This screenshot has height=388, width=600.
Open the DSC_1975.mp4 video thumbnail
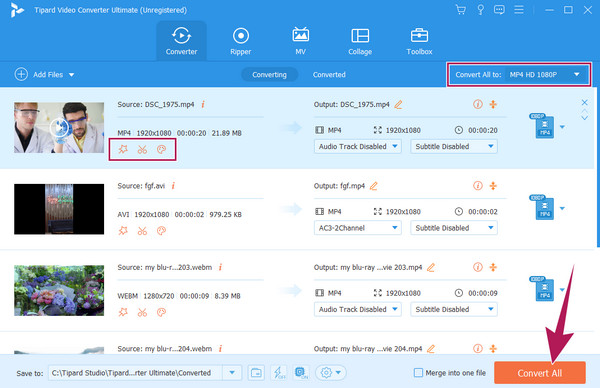(x=59, y=127)
